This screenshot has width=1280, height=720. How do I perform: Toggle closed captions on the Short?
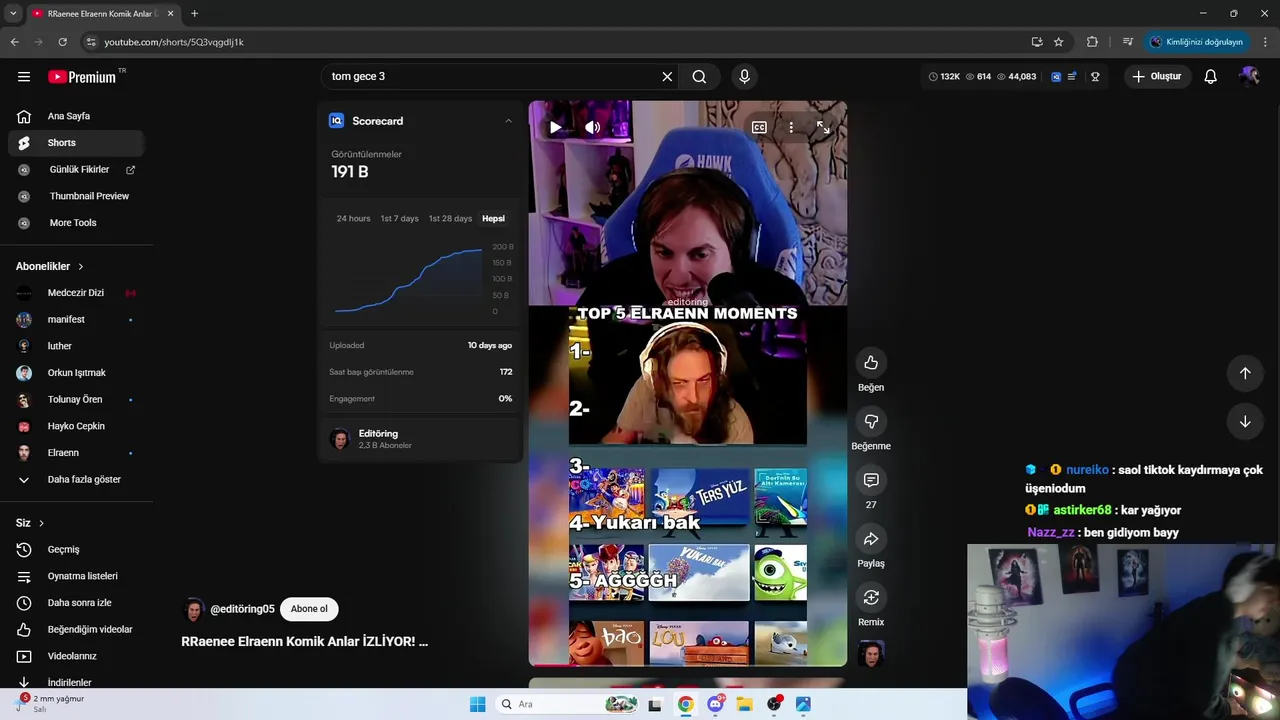point(759,127)
